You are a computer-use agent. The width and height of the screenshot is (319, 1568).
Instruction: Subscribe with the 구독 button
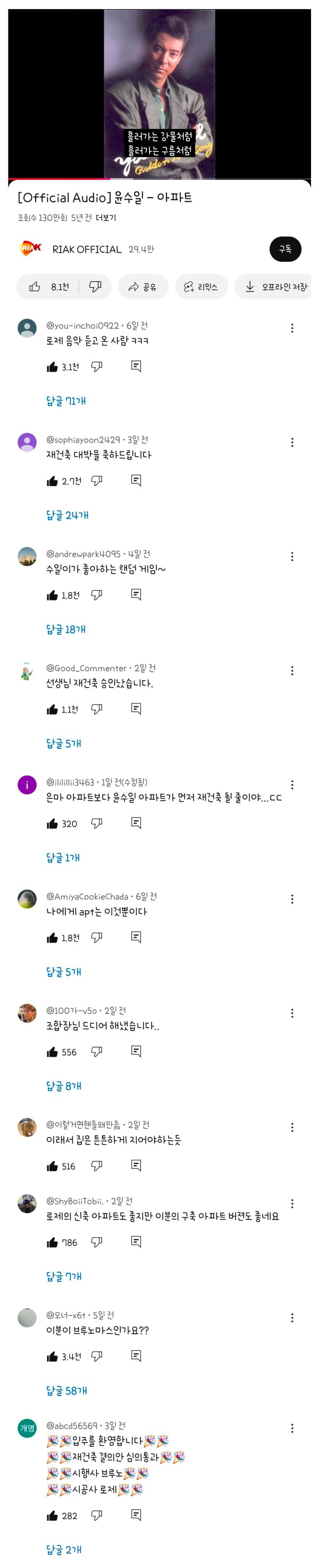285,249
